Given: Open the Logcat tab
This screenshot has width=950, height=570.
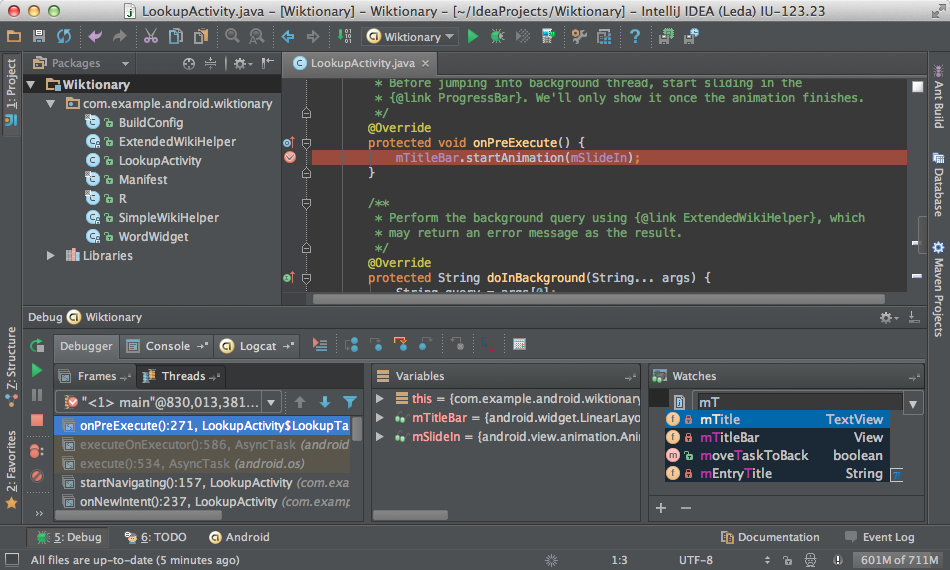Looking at the screenshot, I should pos(257,346).
